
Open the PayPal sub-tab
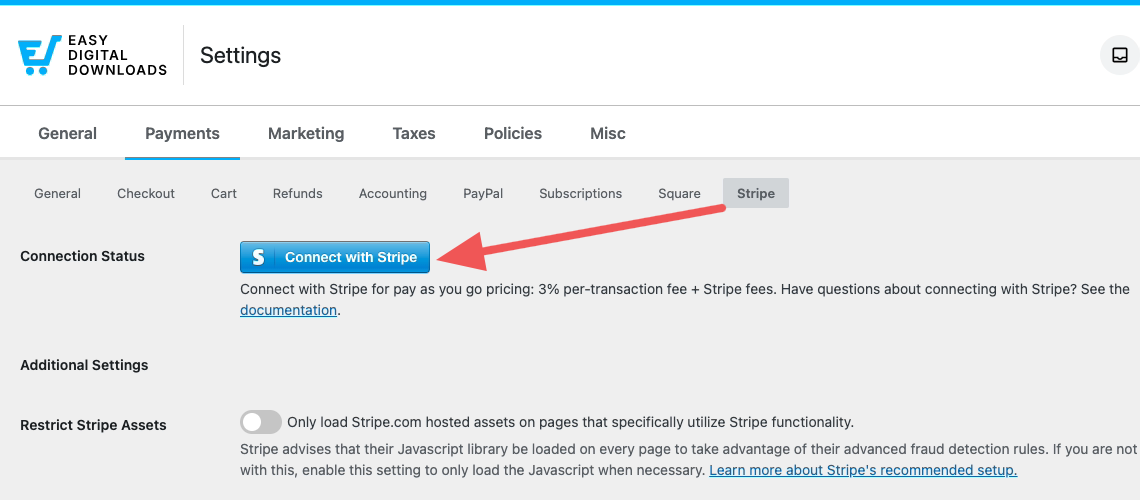tap(483, 193)
